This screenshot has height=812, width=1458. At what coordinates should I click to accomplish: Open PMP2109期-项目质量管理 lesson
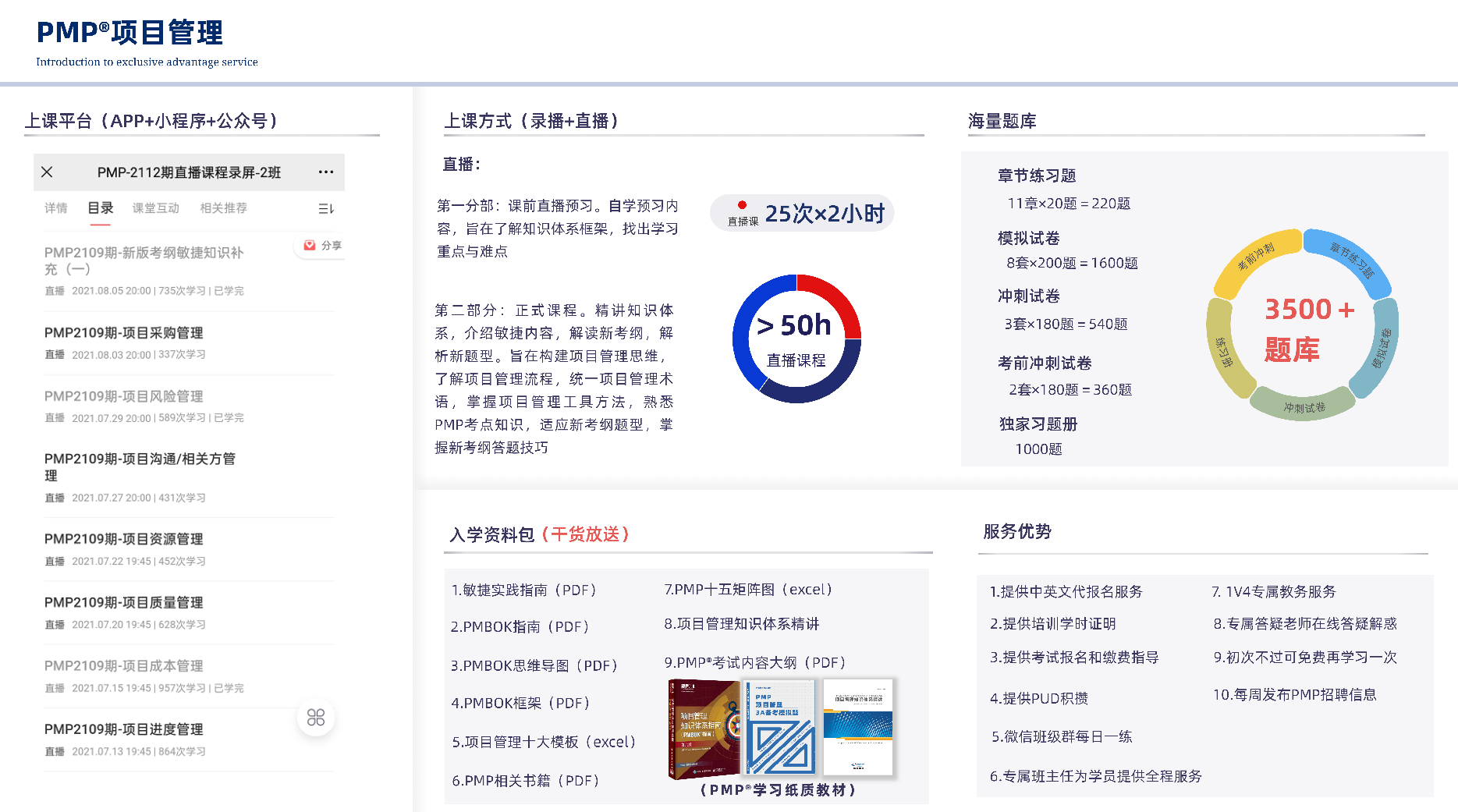pos(123,602)
